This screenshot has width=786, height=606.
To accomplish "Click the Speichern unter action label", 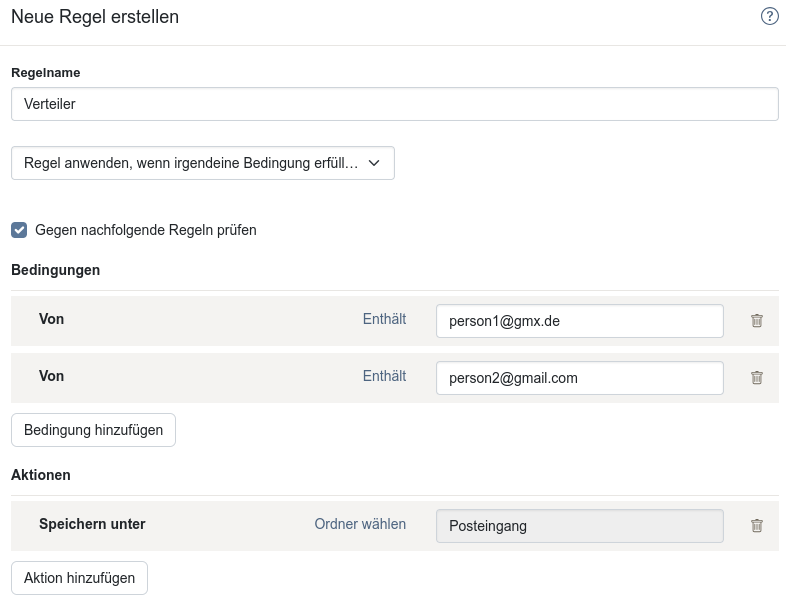I will pyautogui.click(x=92, y=525).
